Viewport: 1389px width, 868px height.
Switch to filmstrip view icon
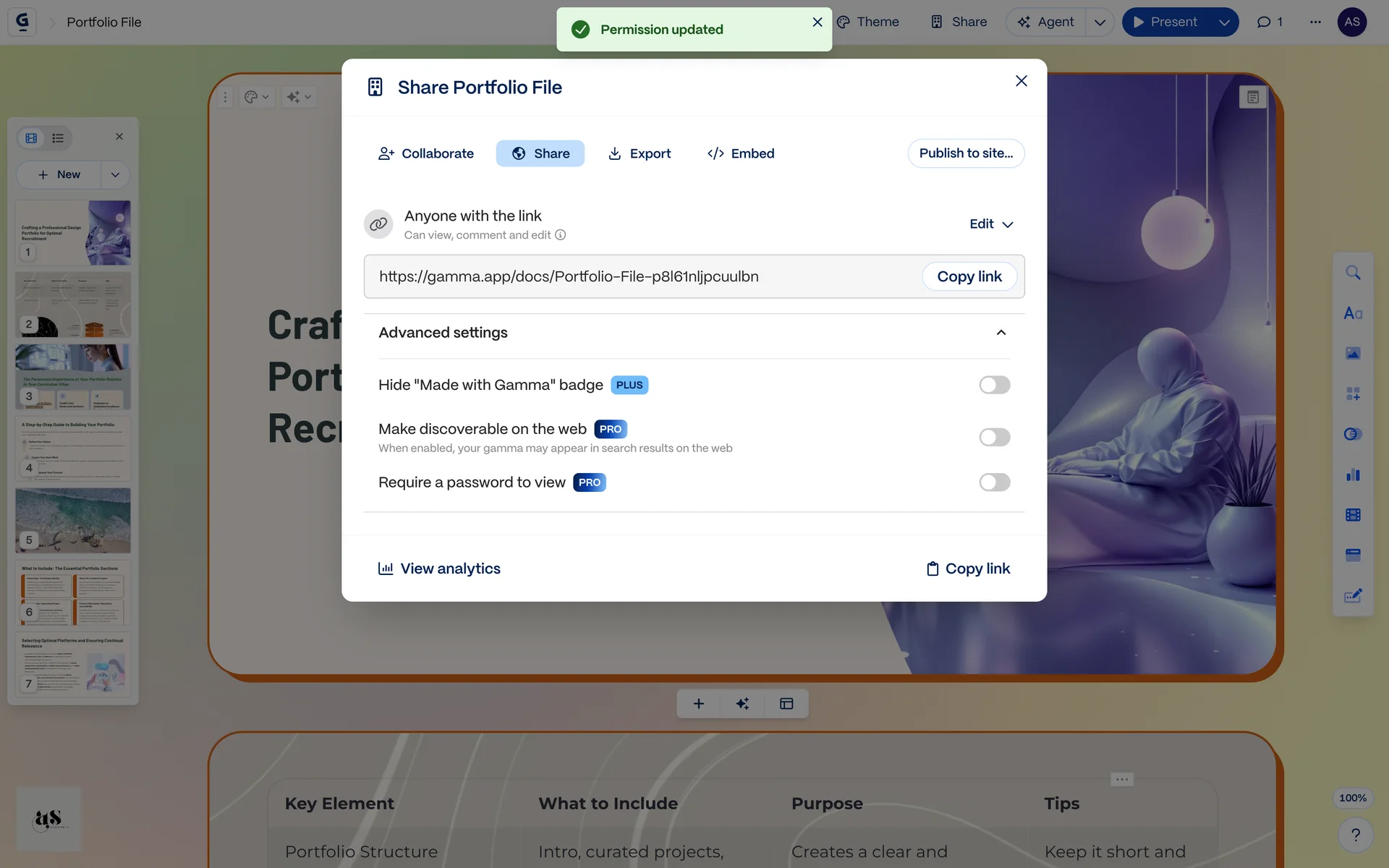[31, 137]
